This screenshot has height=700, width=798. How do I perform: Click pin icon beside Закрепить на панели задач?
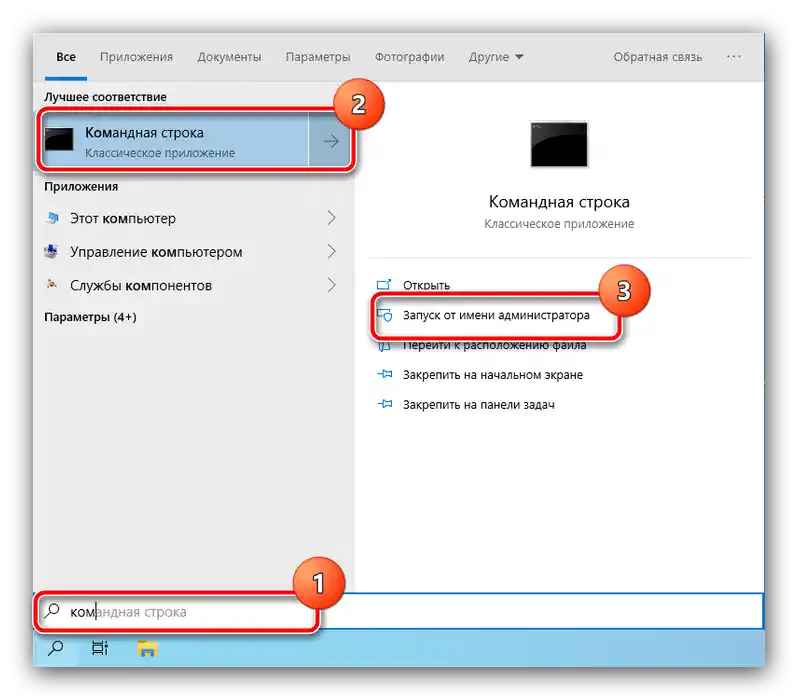click(385, 404)
